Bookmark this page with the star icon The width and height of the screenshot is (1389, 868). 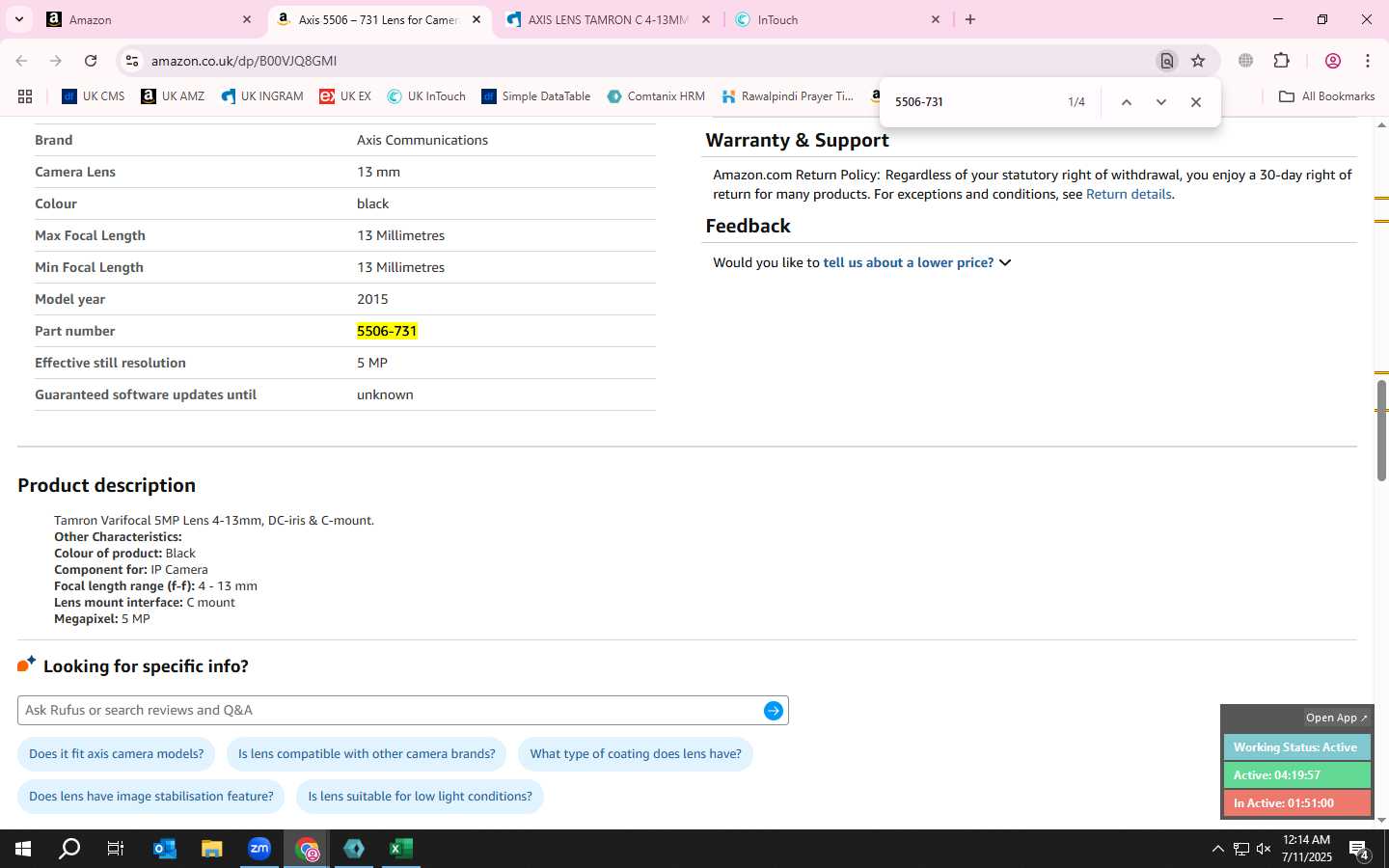point(1198,61)
